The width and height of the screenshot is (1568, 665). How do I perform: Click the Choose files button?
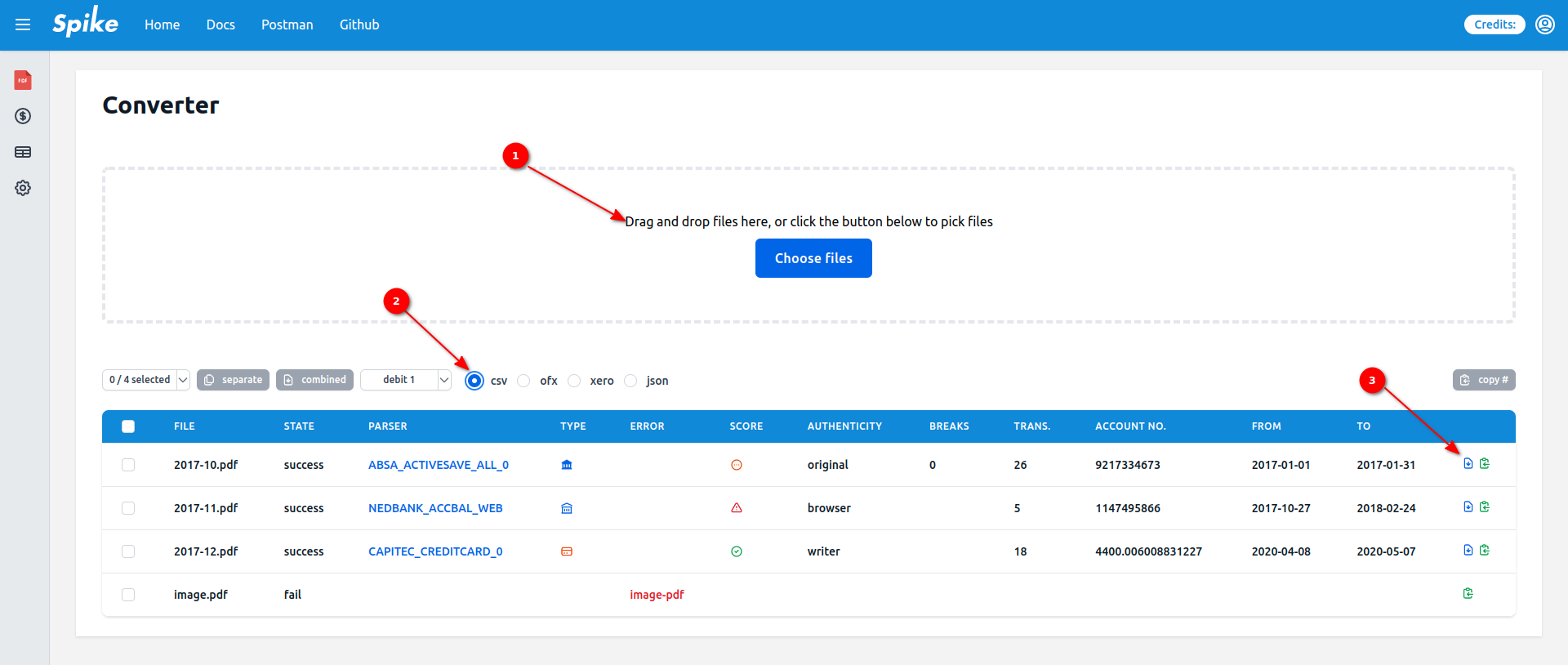click(813, 258)
